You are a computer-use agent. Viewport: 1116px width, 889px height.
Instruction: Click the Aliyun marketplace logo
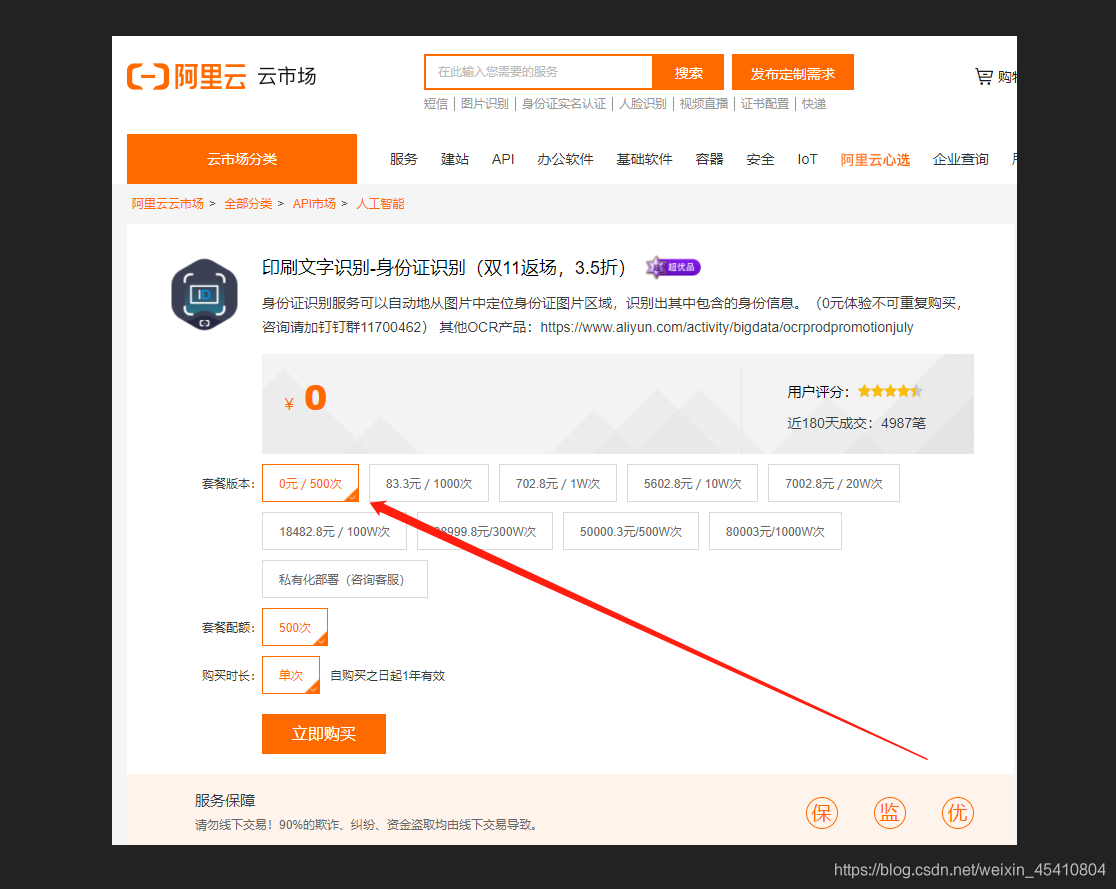pyautogui.click(x=186, y=76)
